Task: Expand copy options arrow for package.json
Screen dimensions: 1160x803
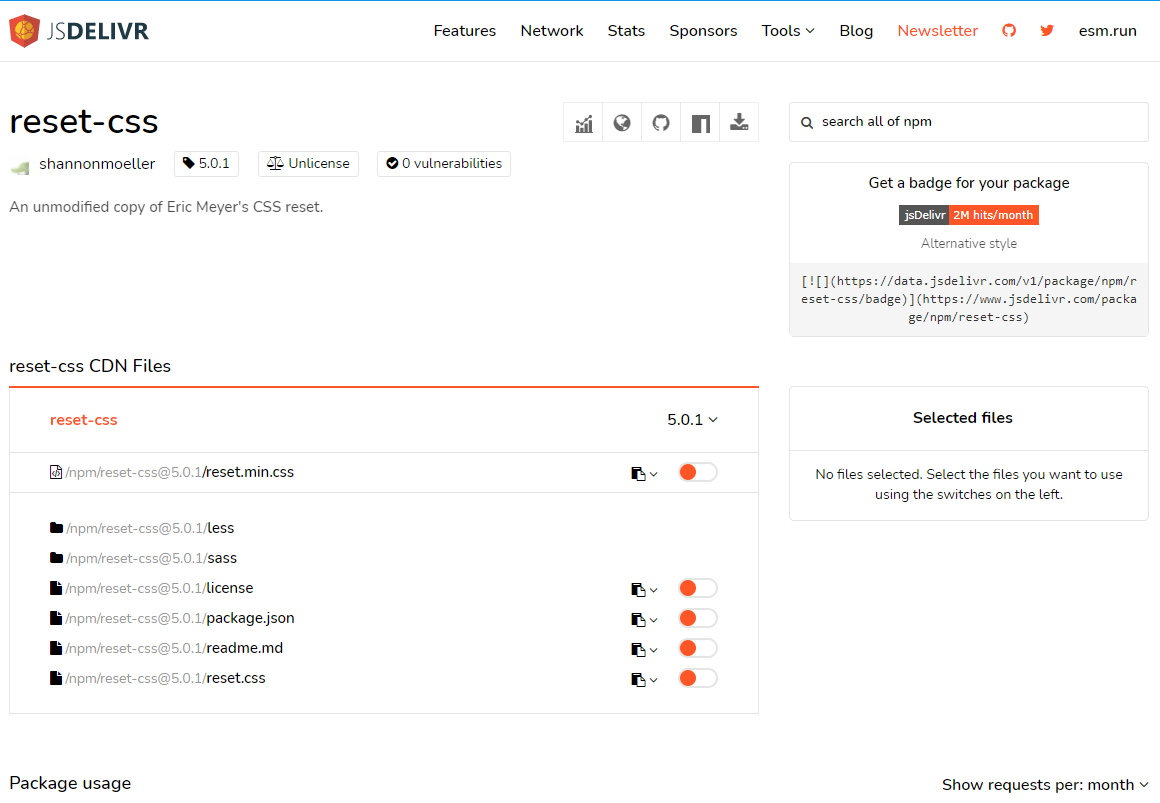Action: click(x=653, y=620)
